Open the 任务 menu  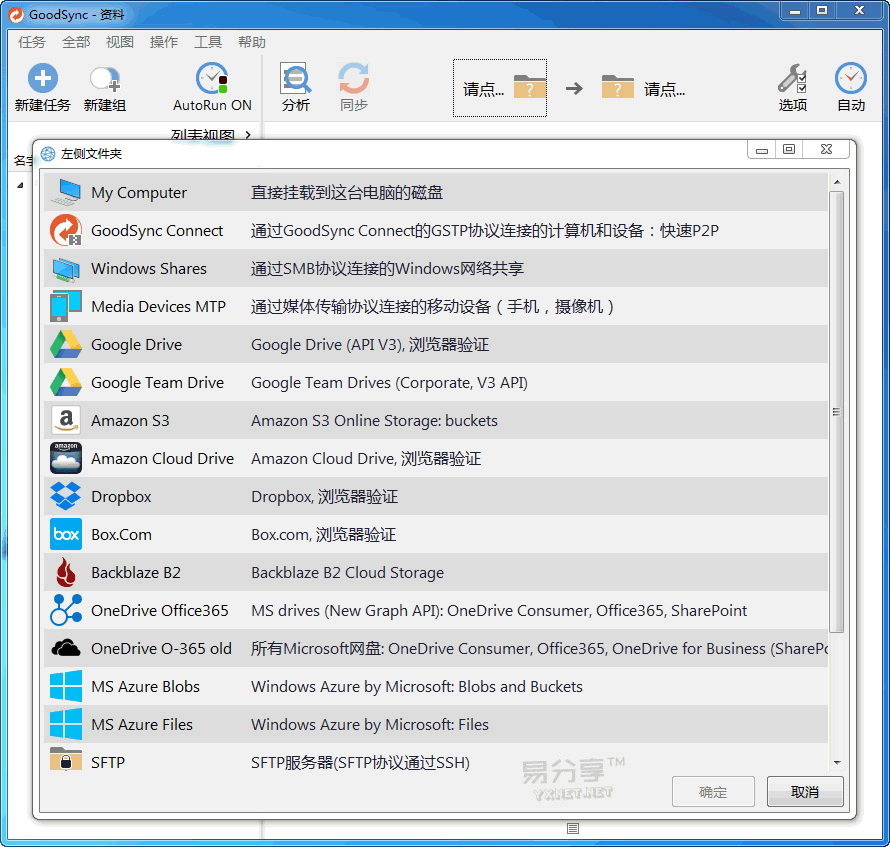(32, 42)
